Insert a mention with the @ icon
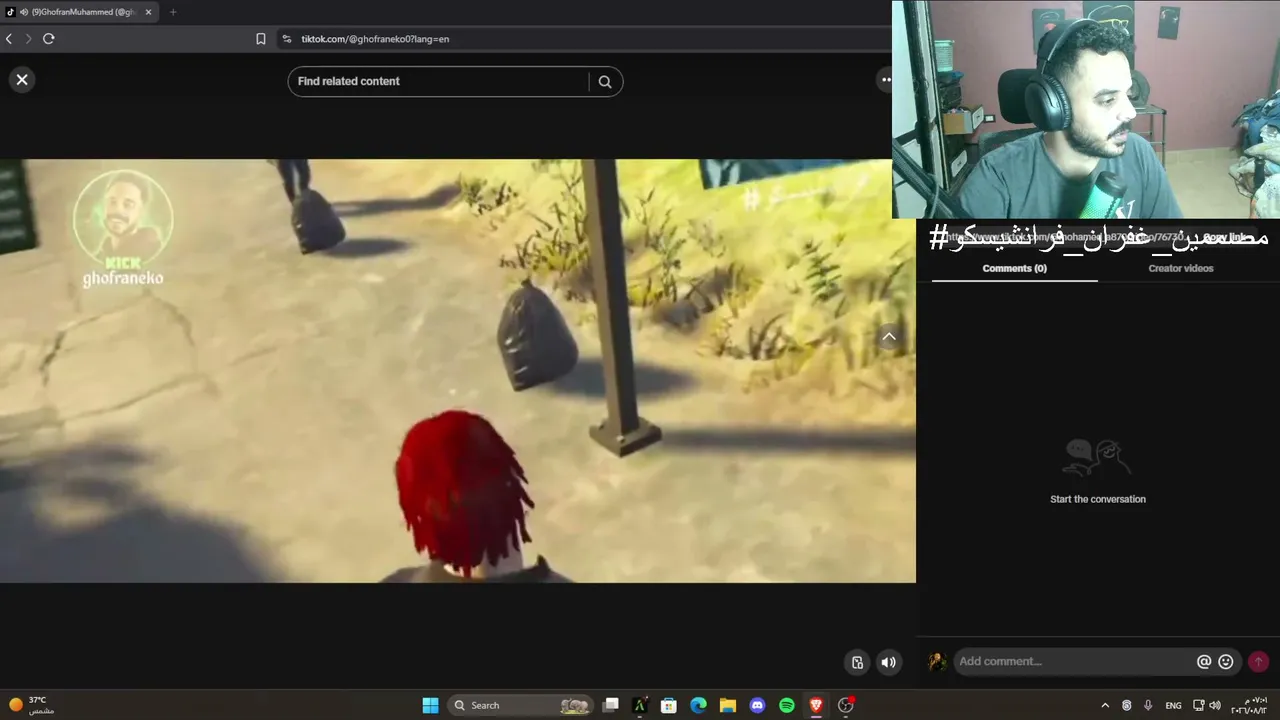Viewport: 1280px width, 720px height. pos(1204,661)
